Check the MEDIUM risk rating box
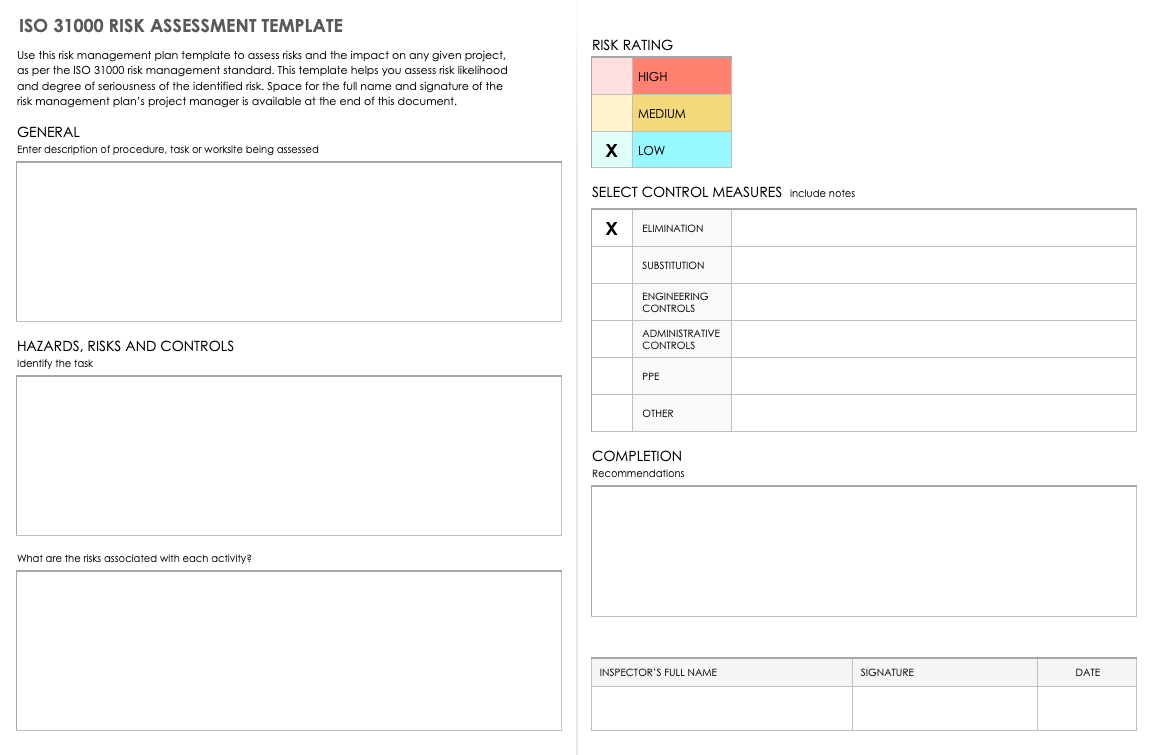This screenshot has width=1153, height=755. (x=612, y=113)
